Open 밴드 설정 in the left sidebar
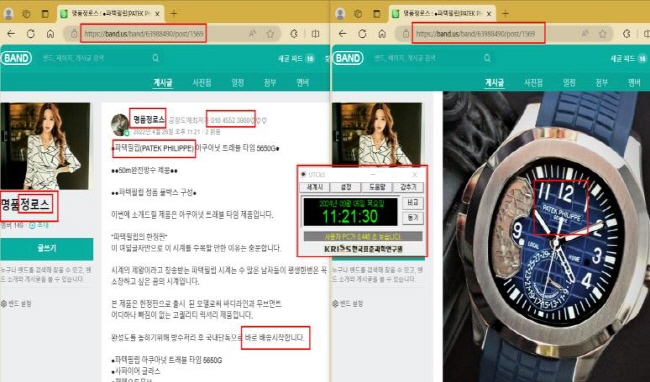Viewport: 650px width, 382px height. pyautogui.click(x=16, y=304)
